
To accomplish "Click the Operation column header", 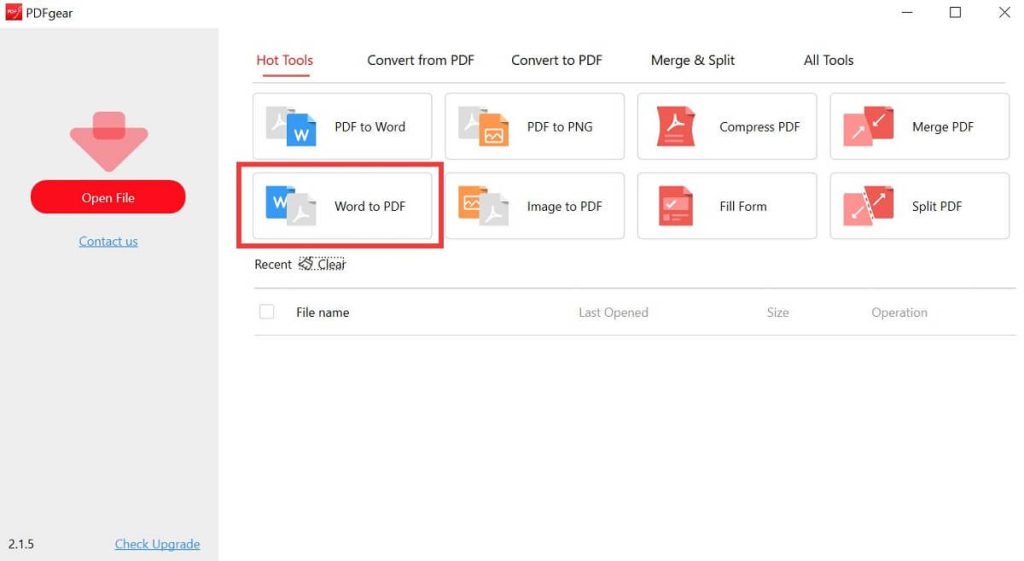I will coord(899,312).
